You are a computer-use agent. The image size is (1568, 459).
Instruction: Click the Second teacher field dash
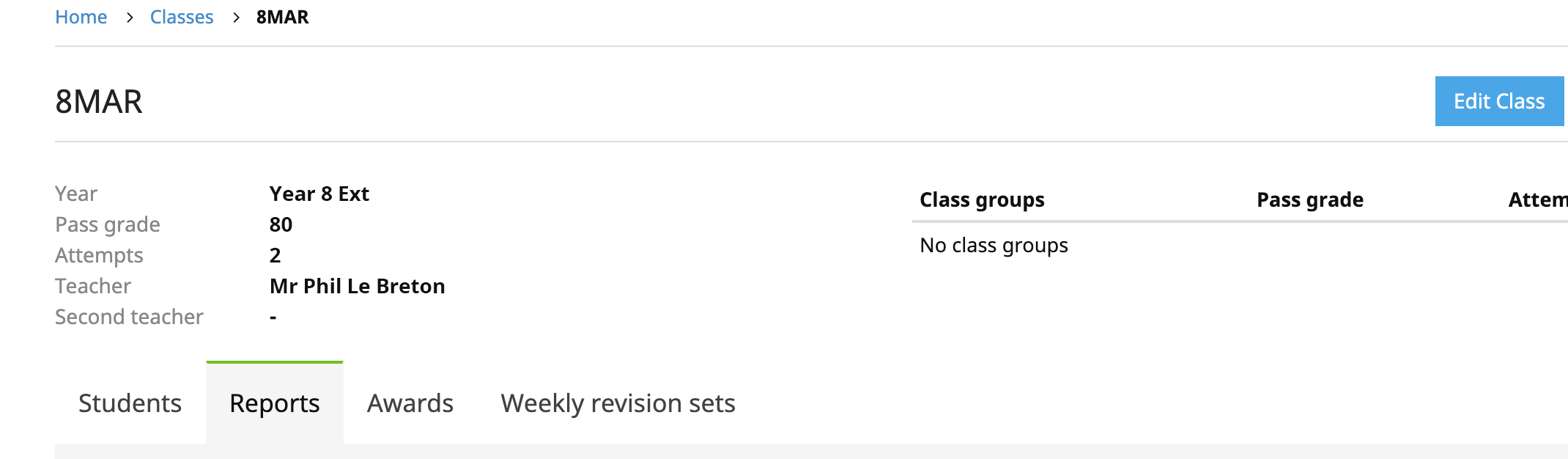(x=272, y=317)
